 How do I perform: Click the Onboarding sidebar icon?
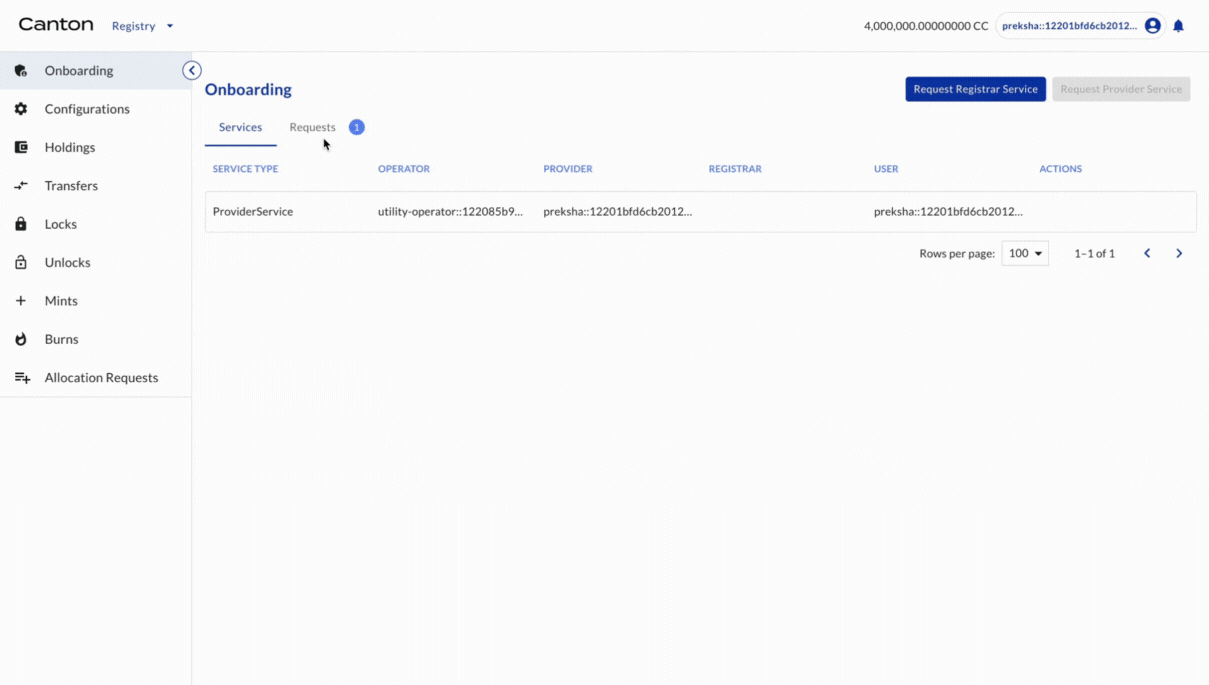[21, 71]
